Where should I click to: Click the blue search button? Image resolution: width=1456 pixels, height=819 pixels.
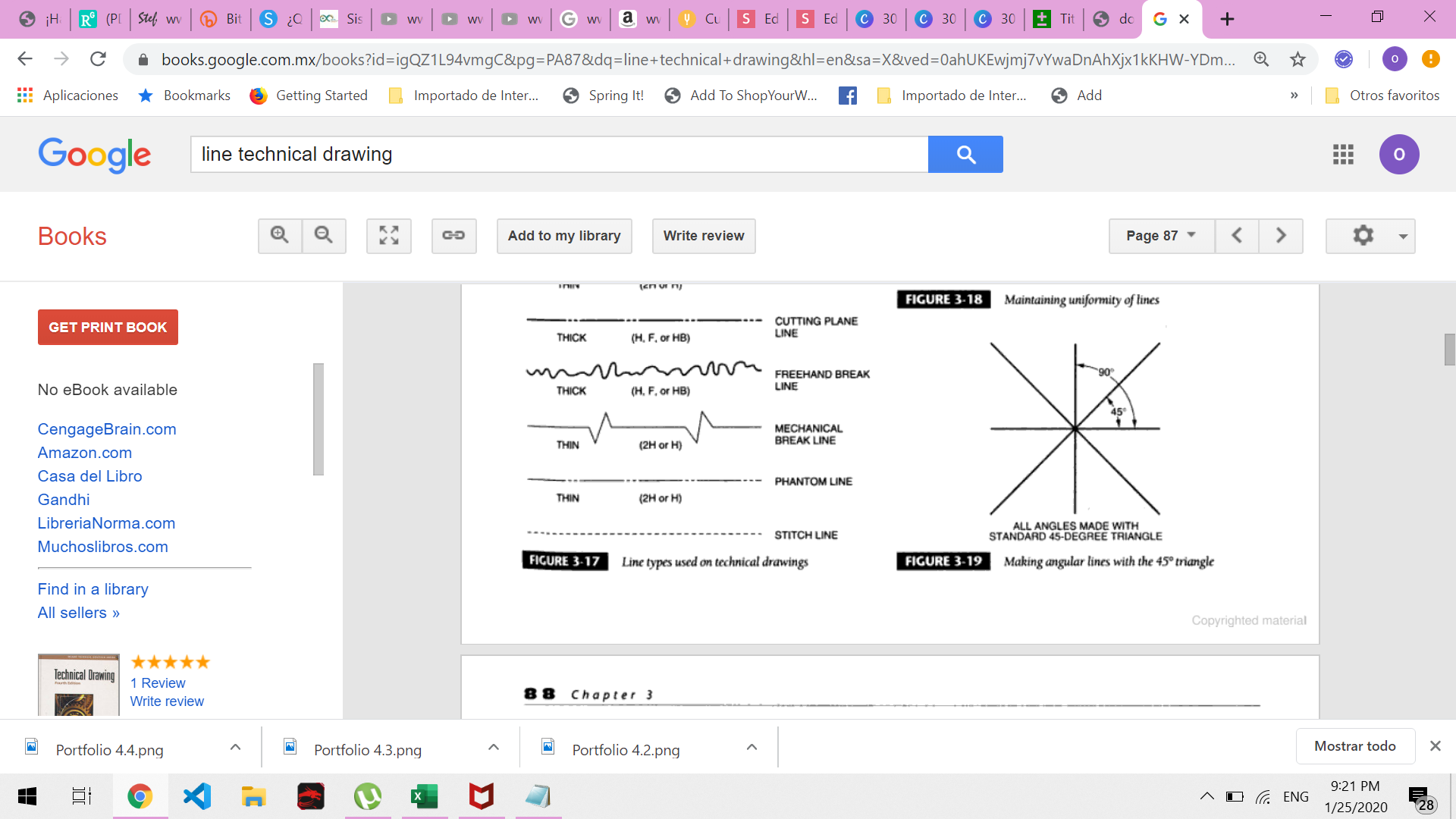tap(965, 155)
